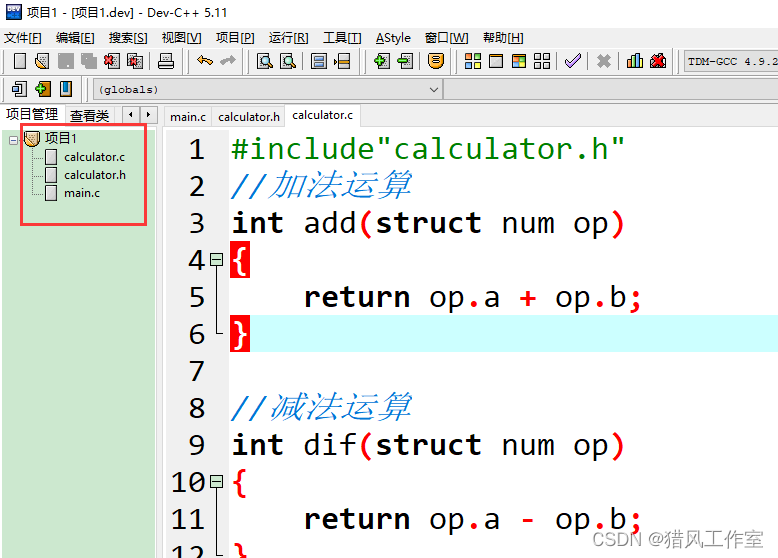Open the 工具[T] menu
Image resolution: width=778 pixels, height=558 pixels.
[342, 38]
